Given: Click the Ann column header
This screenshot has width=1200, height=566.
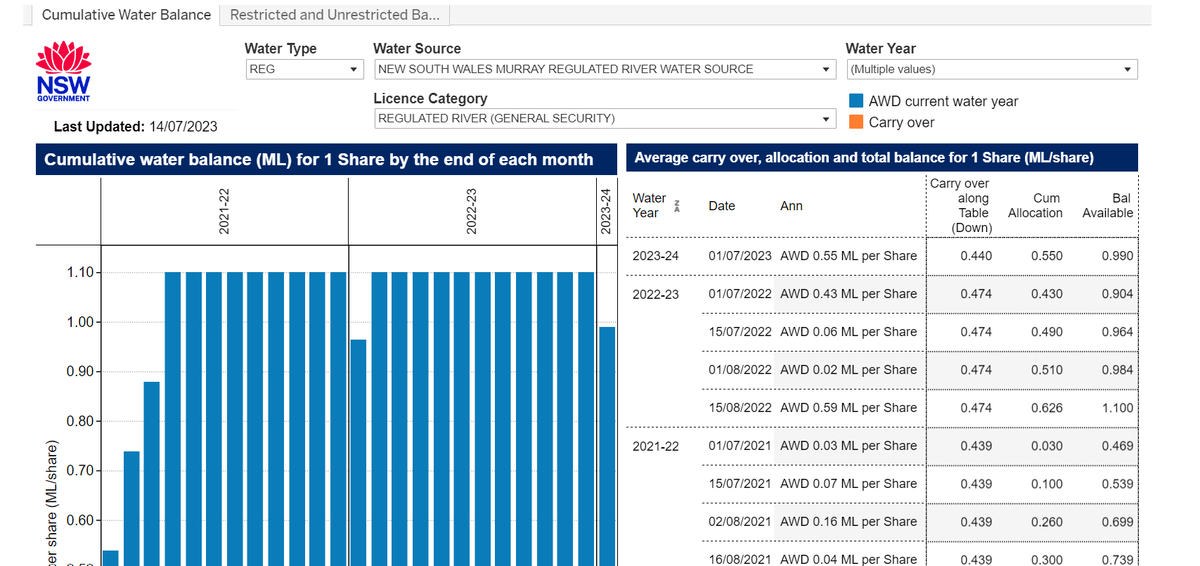Looking at the screenshot, I should coord(791,206).
